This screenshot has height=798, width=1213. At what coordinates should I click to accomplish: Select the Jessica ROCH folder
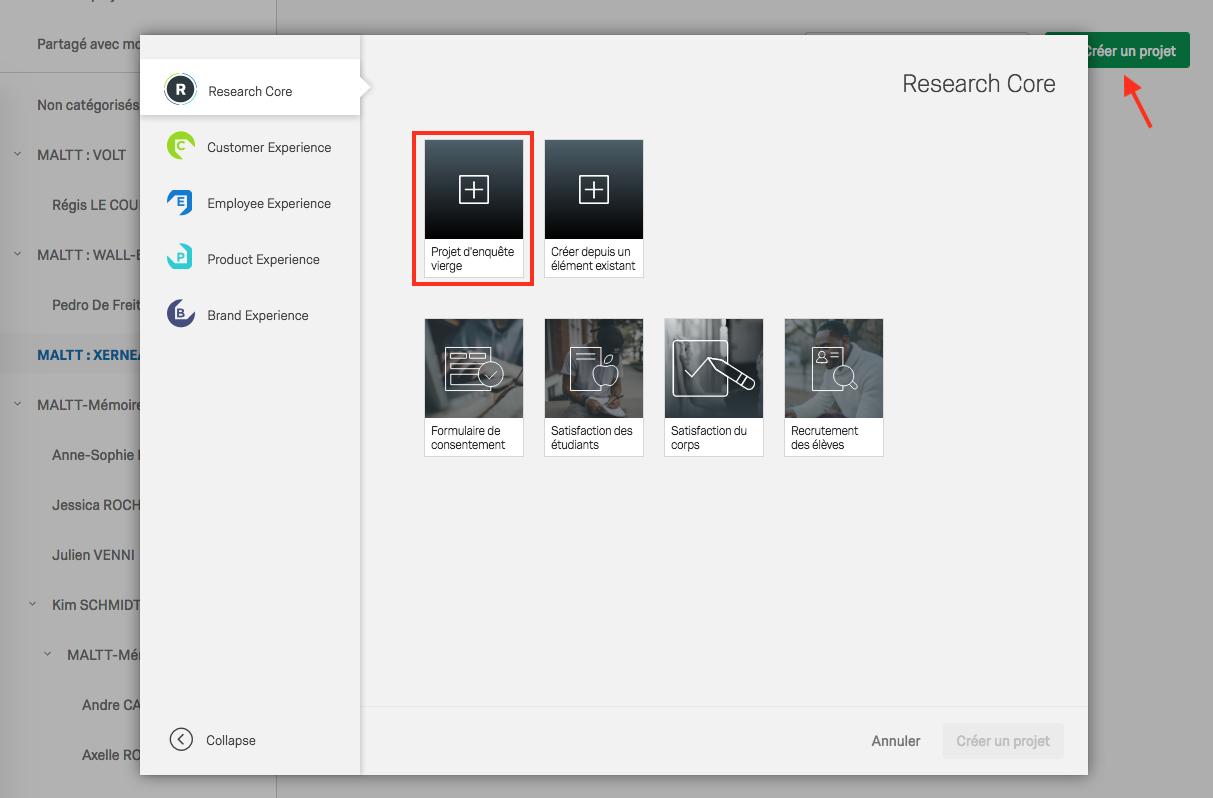pos(96,504)
